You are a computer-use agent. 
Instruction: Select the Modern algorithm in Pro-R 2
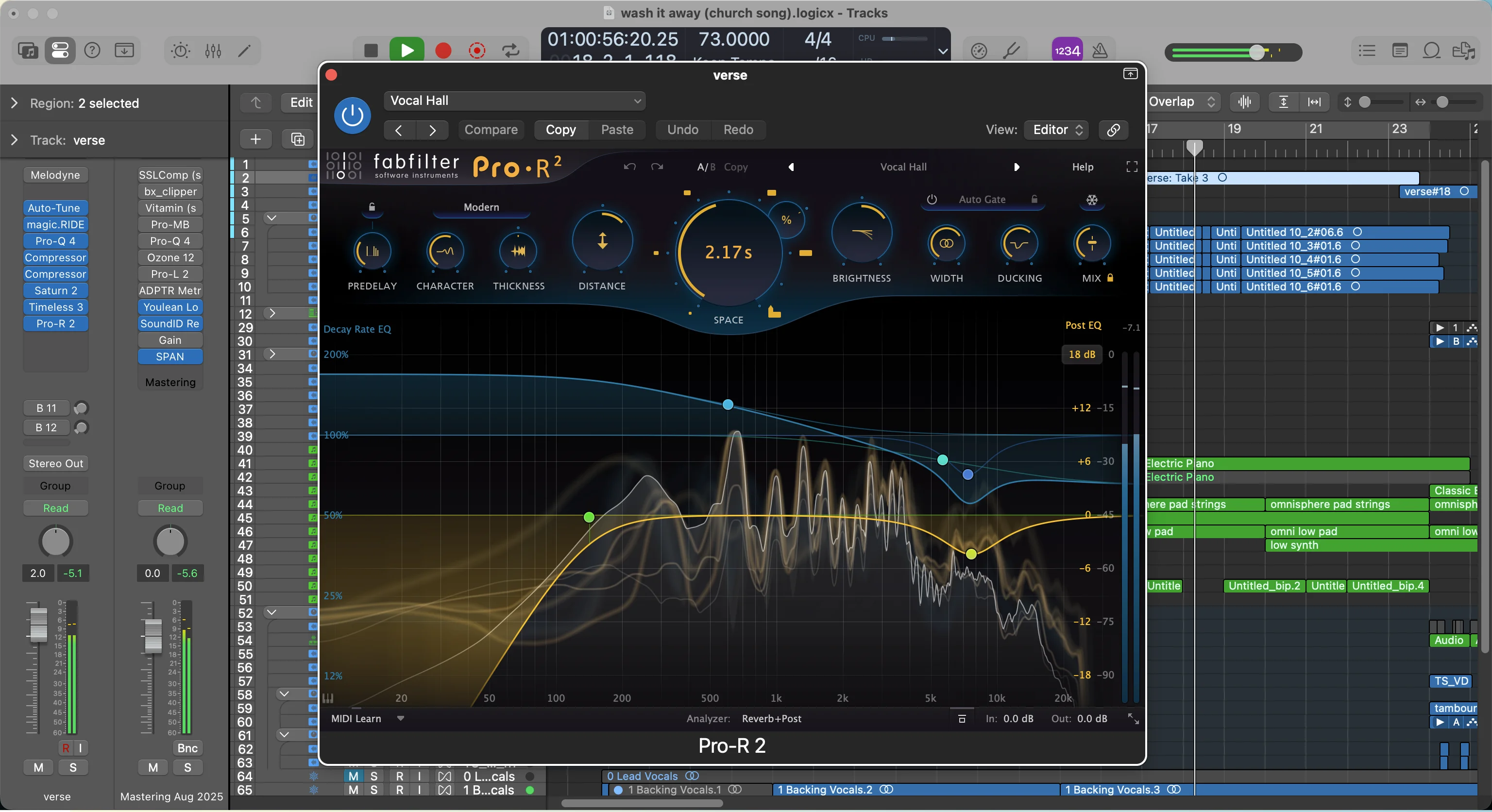[481, 207]
